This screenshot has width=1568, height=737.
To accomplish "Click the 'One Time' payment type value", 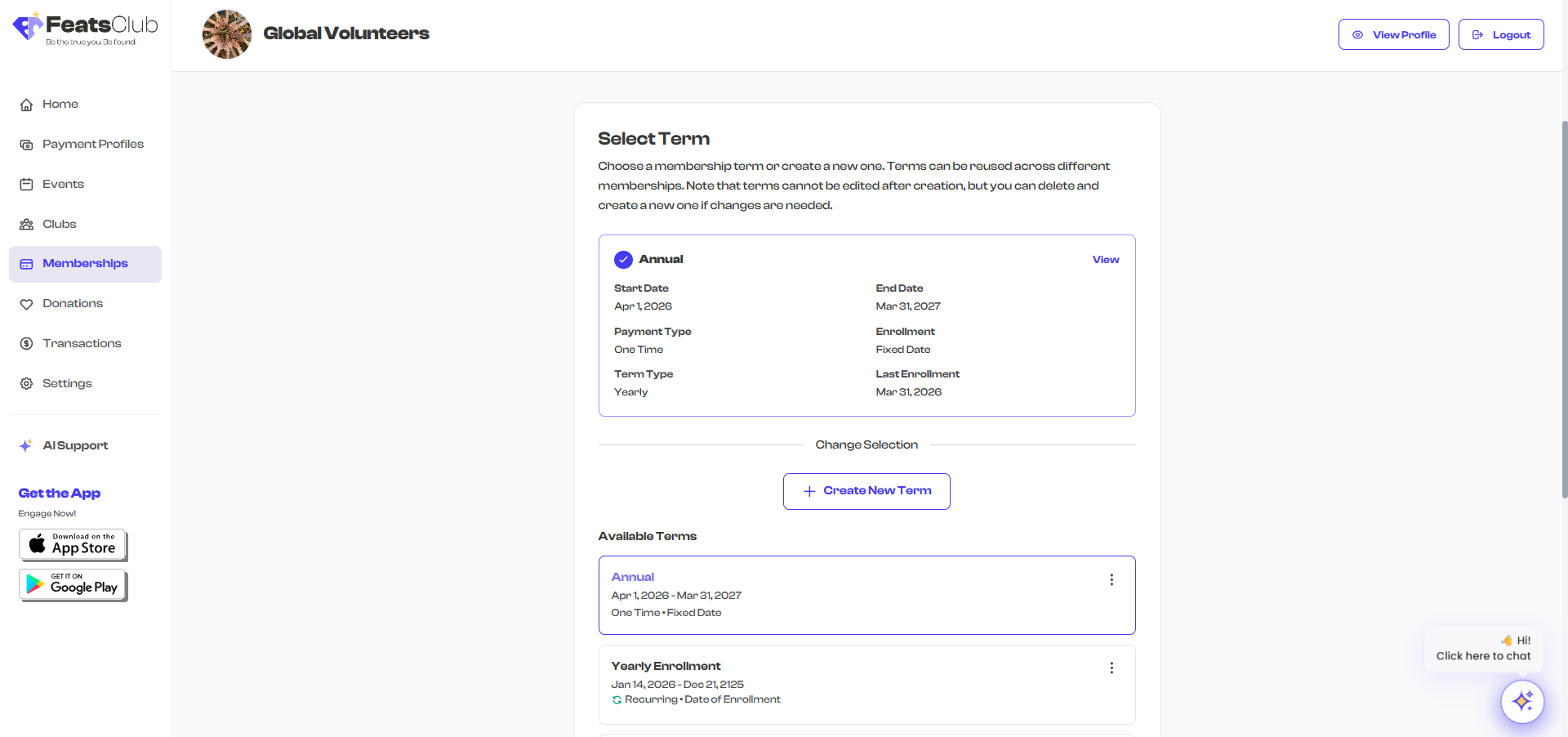I will tap(639, 350).
